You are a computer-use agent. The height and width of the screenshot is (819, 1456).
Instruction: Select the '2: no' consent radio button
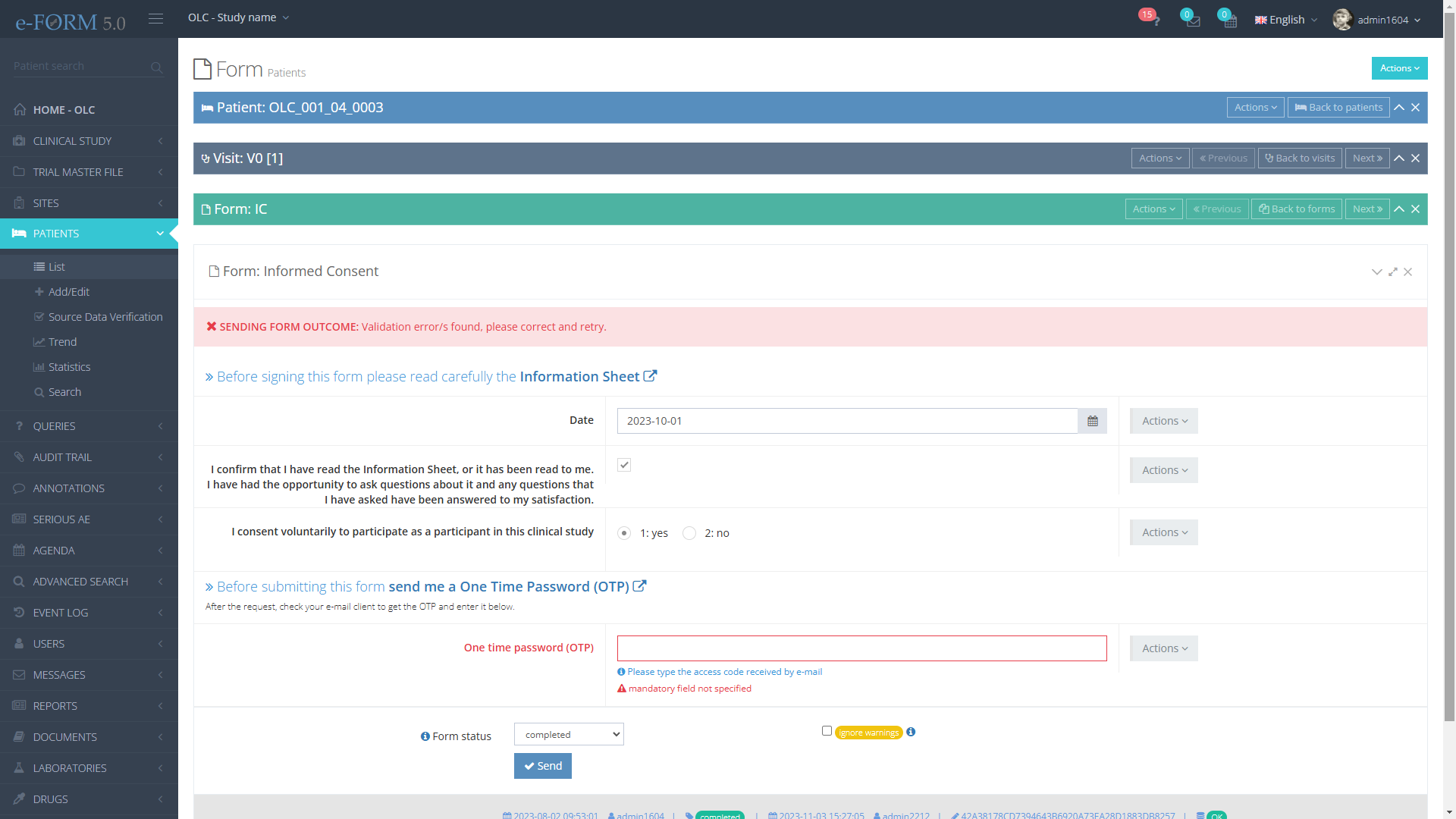coord(689,533)
